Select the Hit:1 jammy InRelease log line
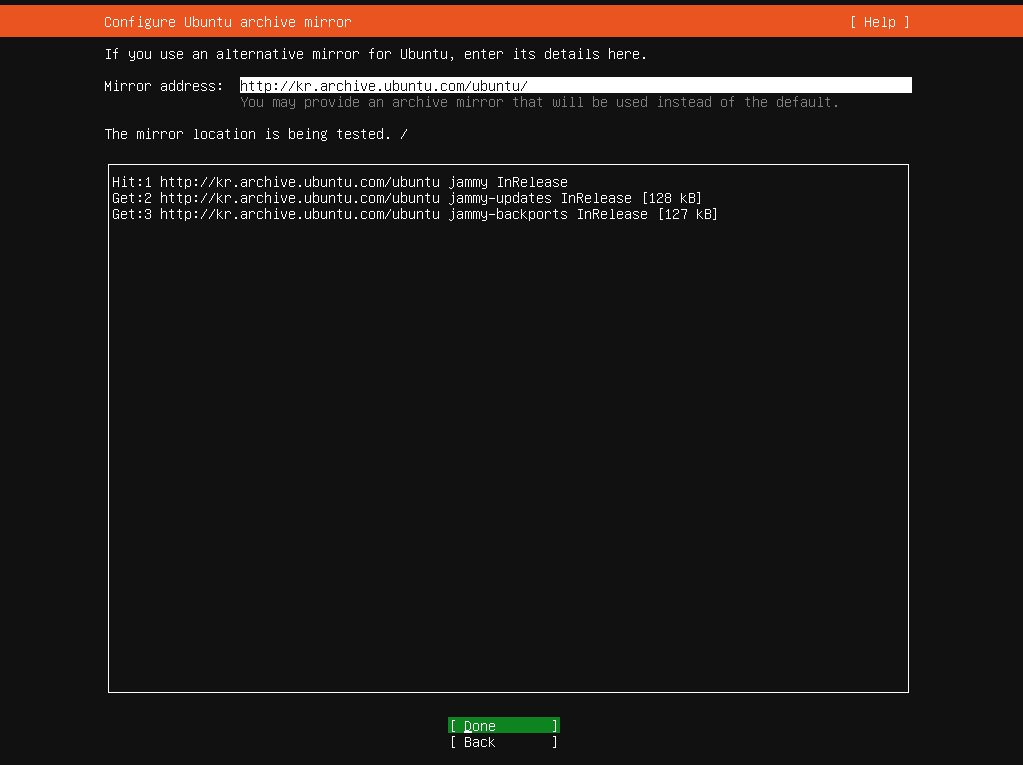 340,182
